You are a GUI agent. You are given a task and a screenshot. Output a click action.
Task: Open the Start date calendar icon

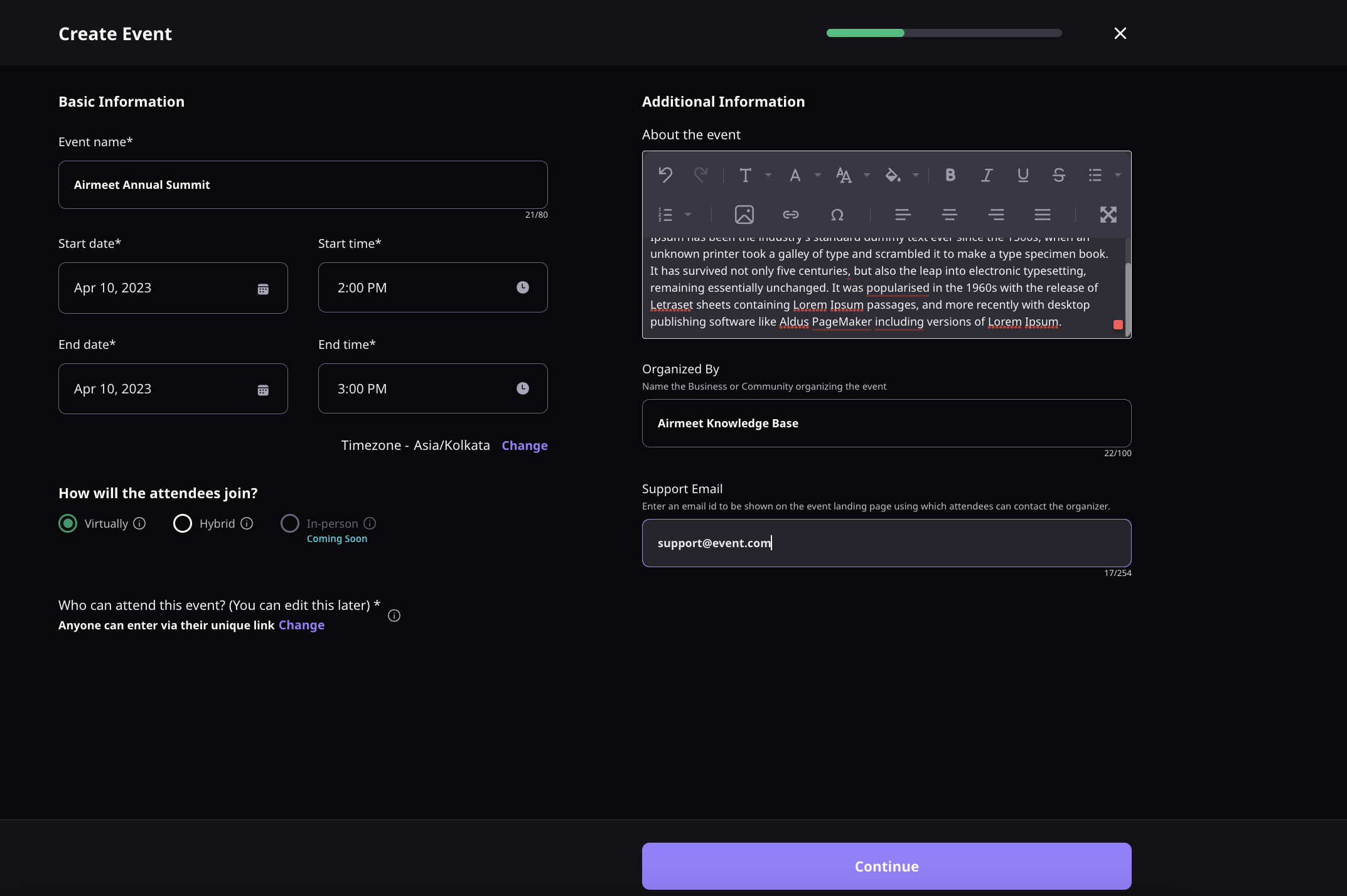pyautogui.click(x=263, y=289)
